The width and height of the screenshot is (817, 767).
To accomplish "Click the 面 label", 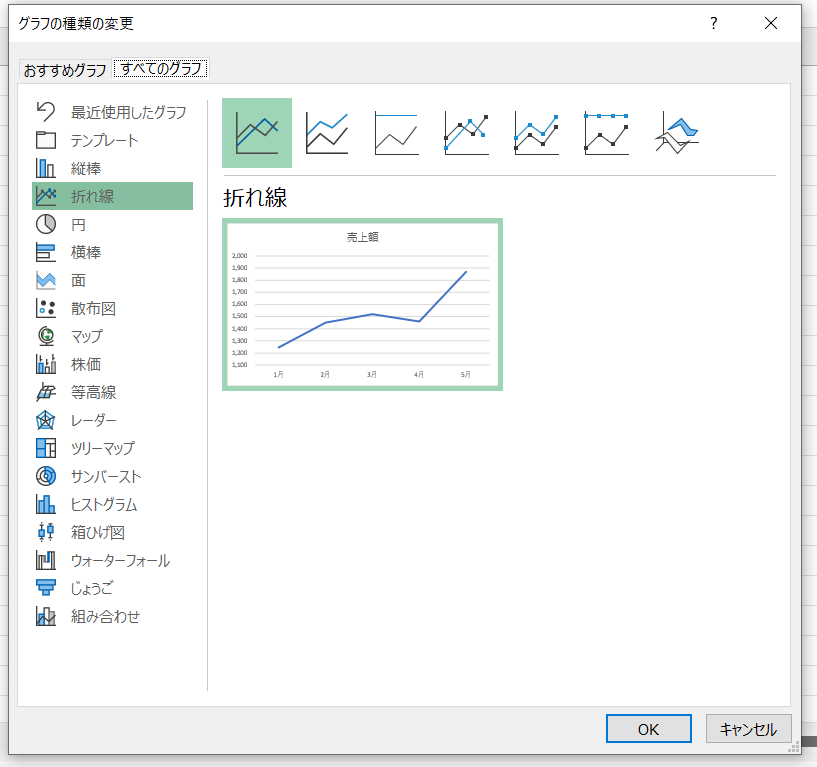I will tap(78, 280).
